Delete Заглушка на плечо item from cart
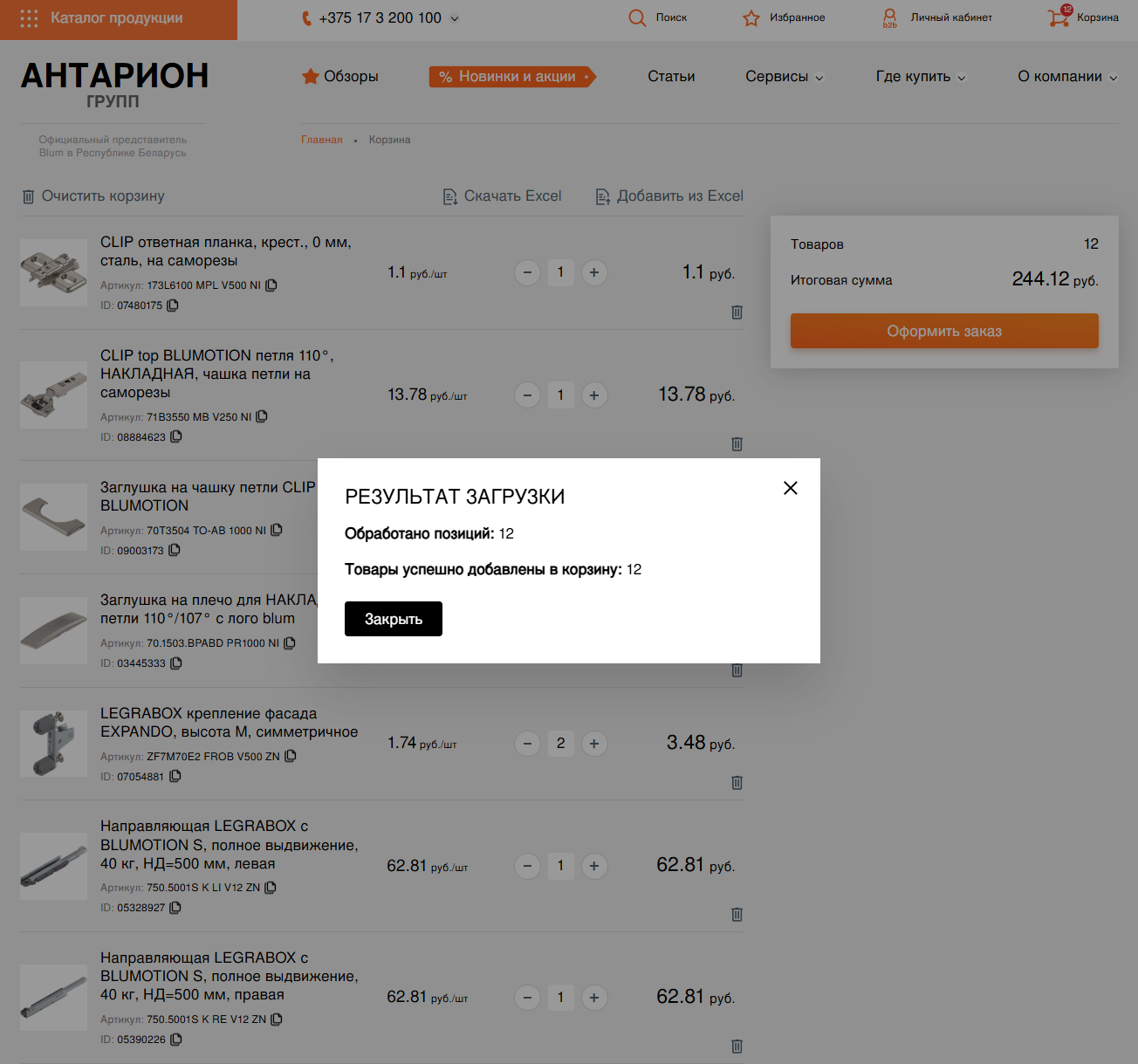The width and height of the screenshot is (1138, 1064). 737,670
